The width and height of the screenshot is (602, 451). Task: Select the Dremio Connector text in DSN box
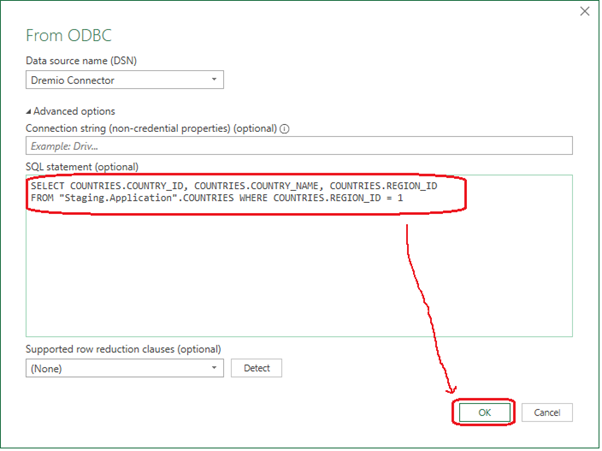click(72, 80)
